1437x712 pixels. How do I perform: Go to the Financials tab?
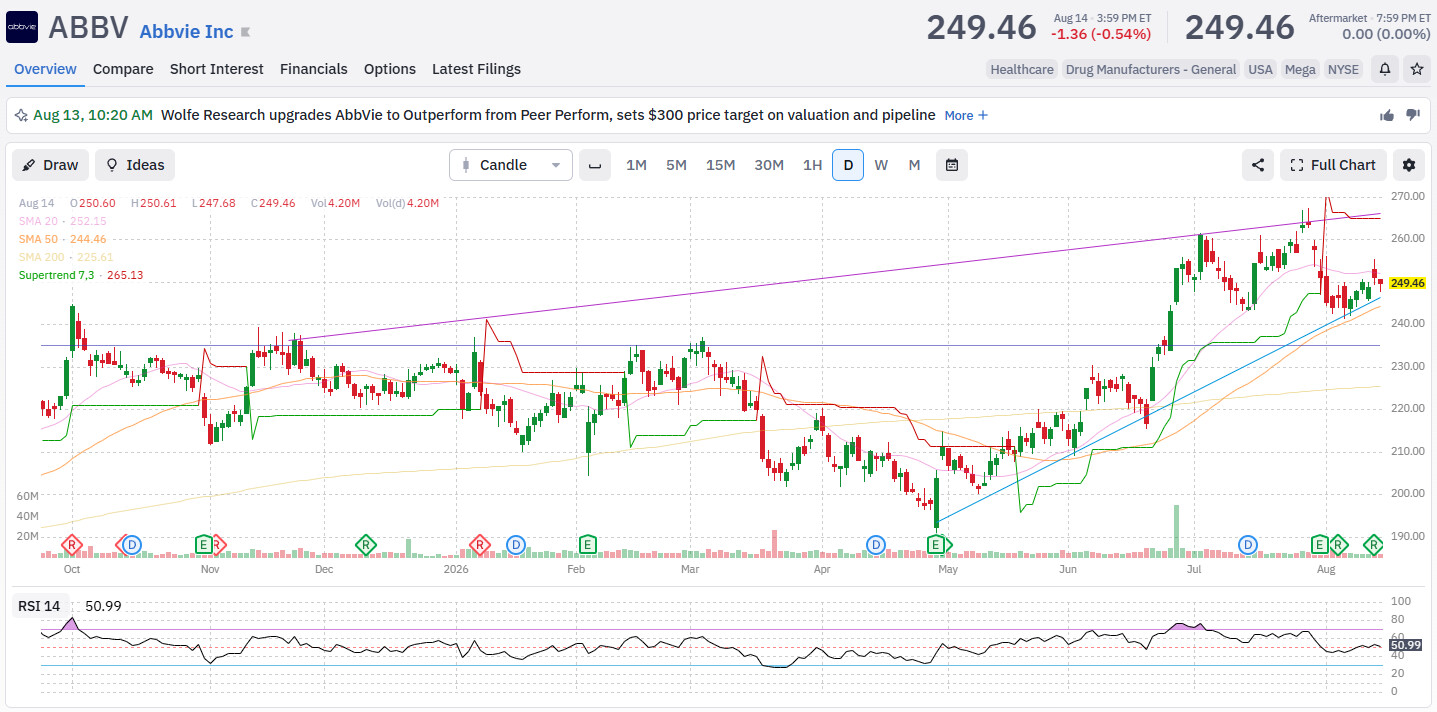tap(314, 69)
